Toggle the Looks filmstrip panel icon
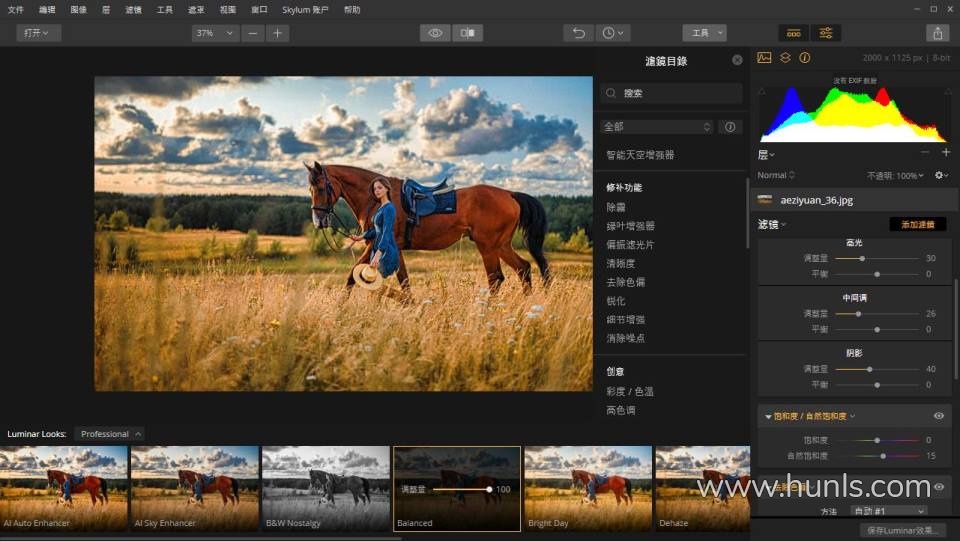960x541 pixels. coord(793,33)
